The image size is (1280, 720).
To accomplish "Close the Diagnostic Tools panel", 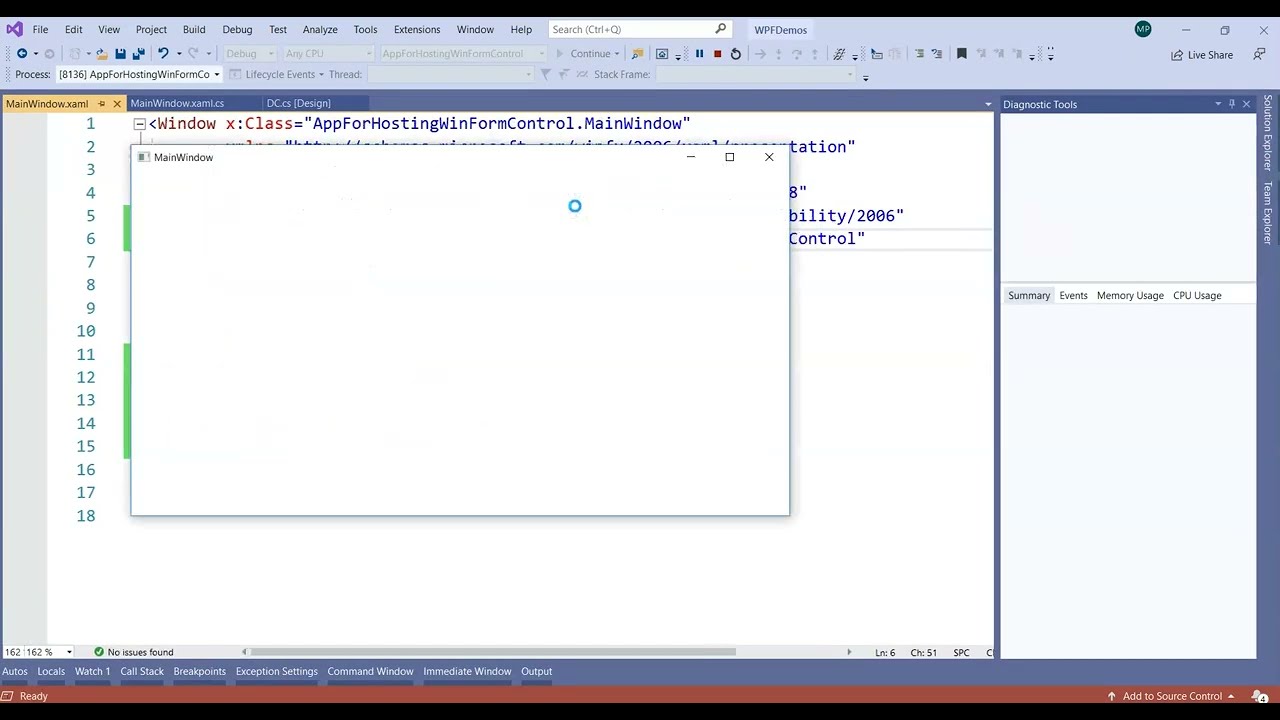I will [x=1246, y=104].
